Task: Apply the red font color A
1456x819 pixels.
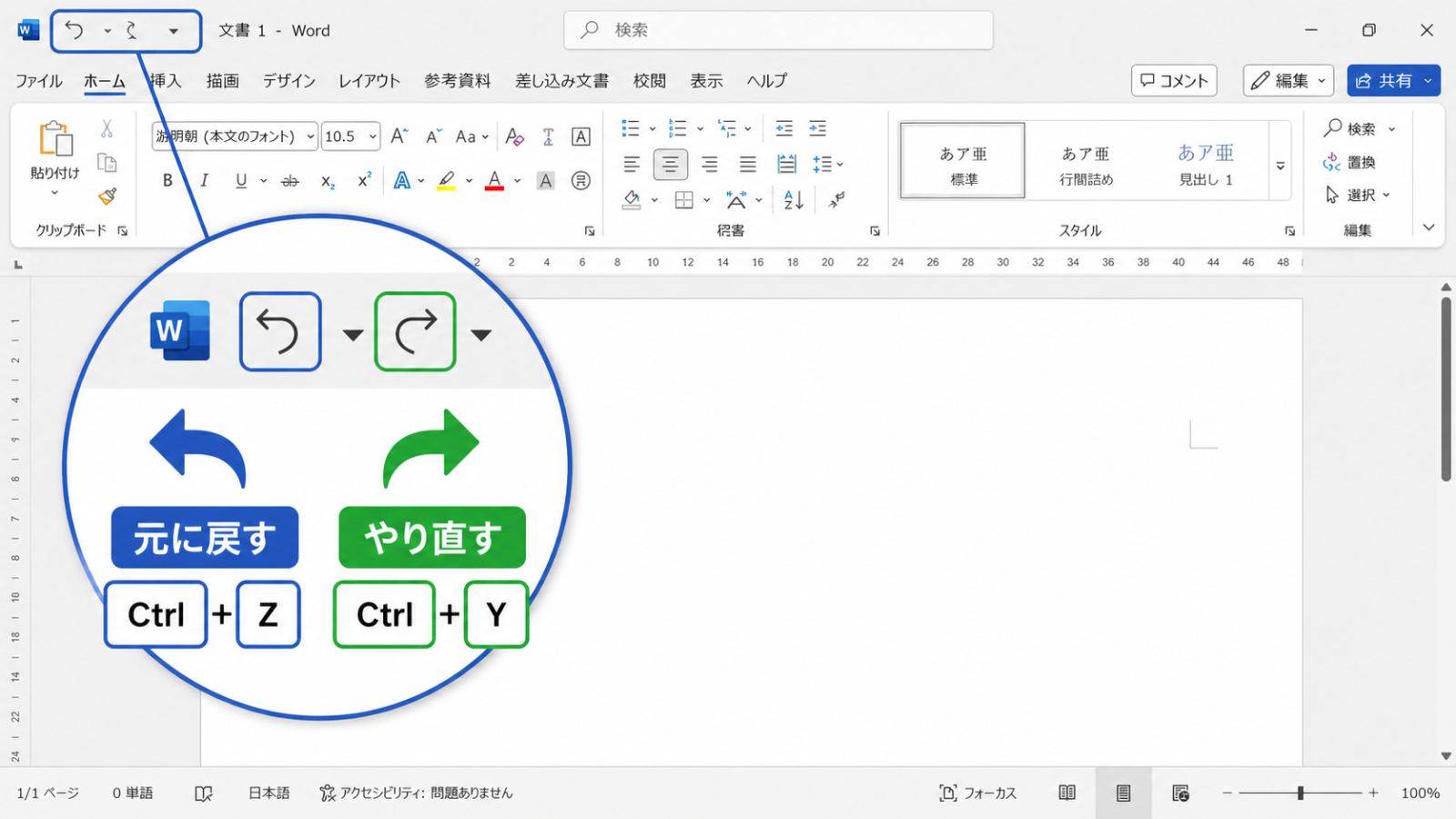Action: [494, 180]
